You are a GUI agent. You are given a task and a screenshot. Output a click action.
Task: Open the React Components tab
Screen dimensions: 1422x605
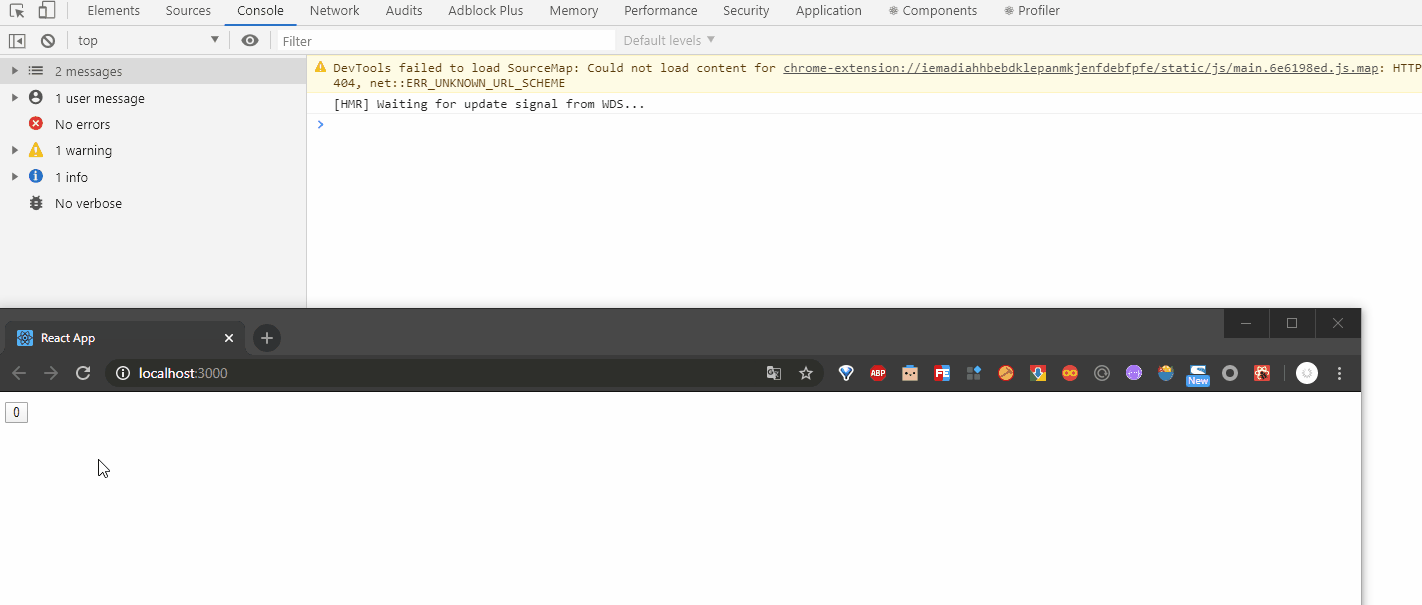click(x=933, y=11)
